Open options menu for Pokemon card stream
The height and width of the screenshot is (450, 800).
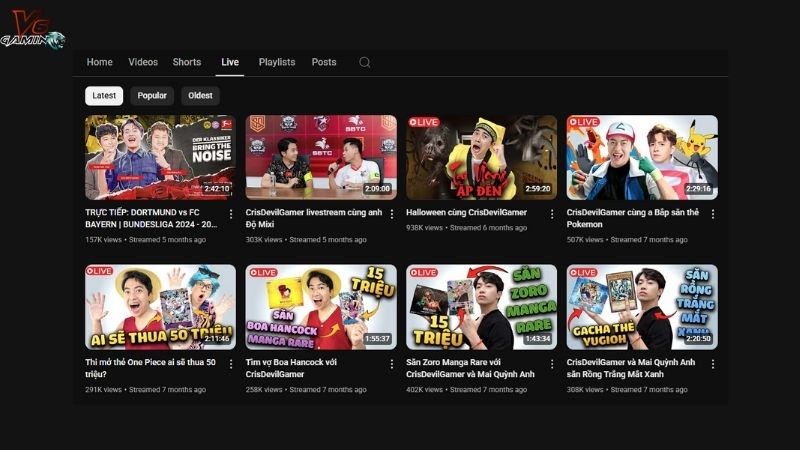pyautogui.click(x=713, y=214)
